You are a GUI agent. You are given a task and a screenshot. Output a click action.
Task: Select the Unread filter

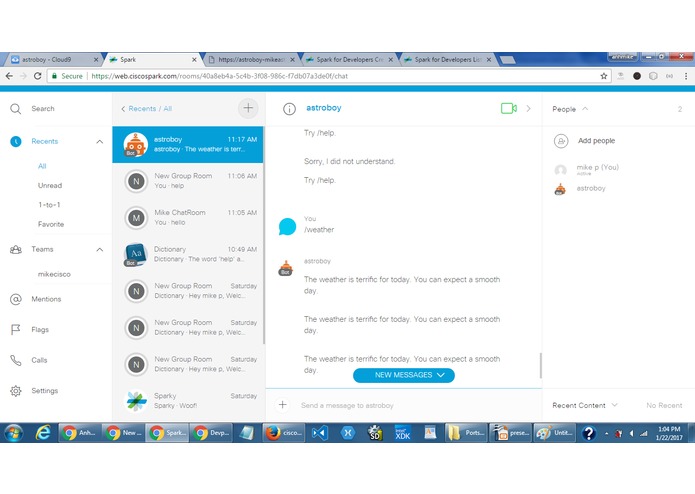[50, 186]
